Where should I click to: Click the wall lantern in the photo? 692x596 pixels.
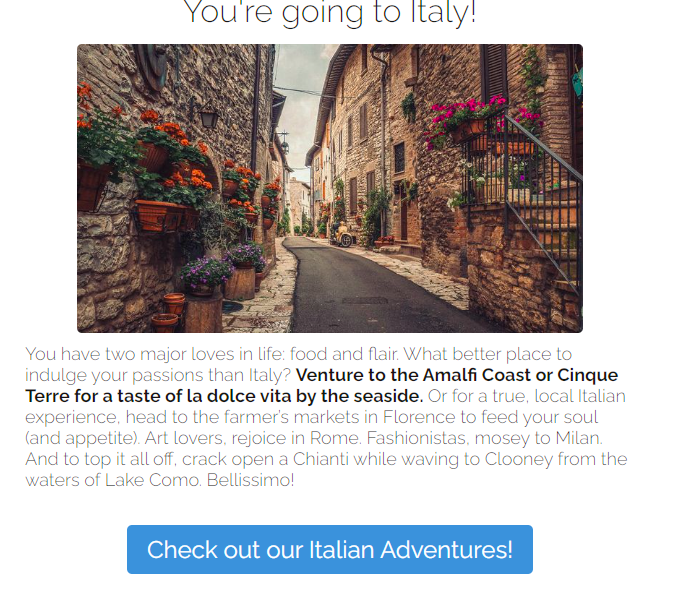click(208, 117)
